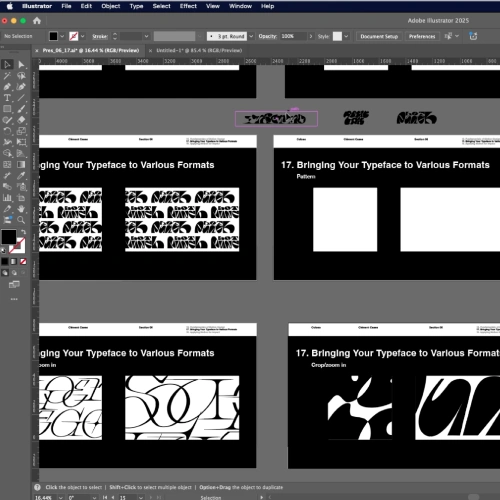Select the Perspective Grid tool
Screen dimensions: 500x500
(x=21, y=153)
